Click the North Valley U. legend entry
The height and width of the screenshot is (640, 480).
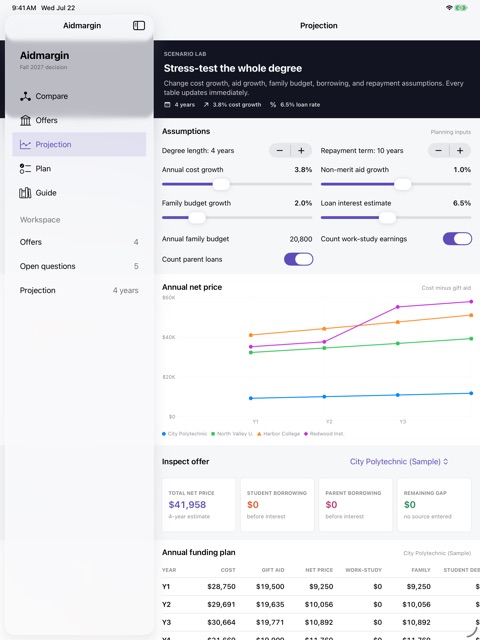pos(232,434)
